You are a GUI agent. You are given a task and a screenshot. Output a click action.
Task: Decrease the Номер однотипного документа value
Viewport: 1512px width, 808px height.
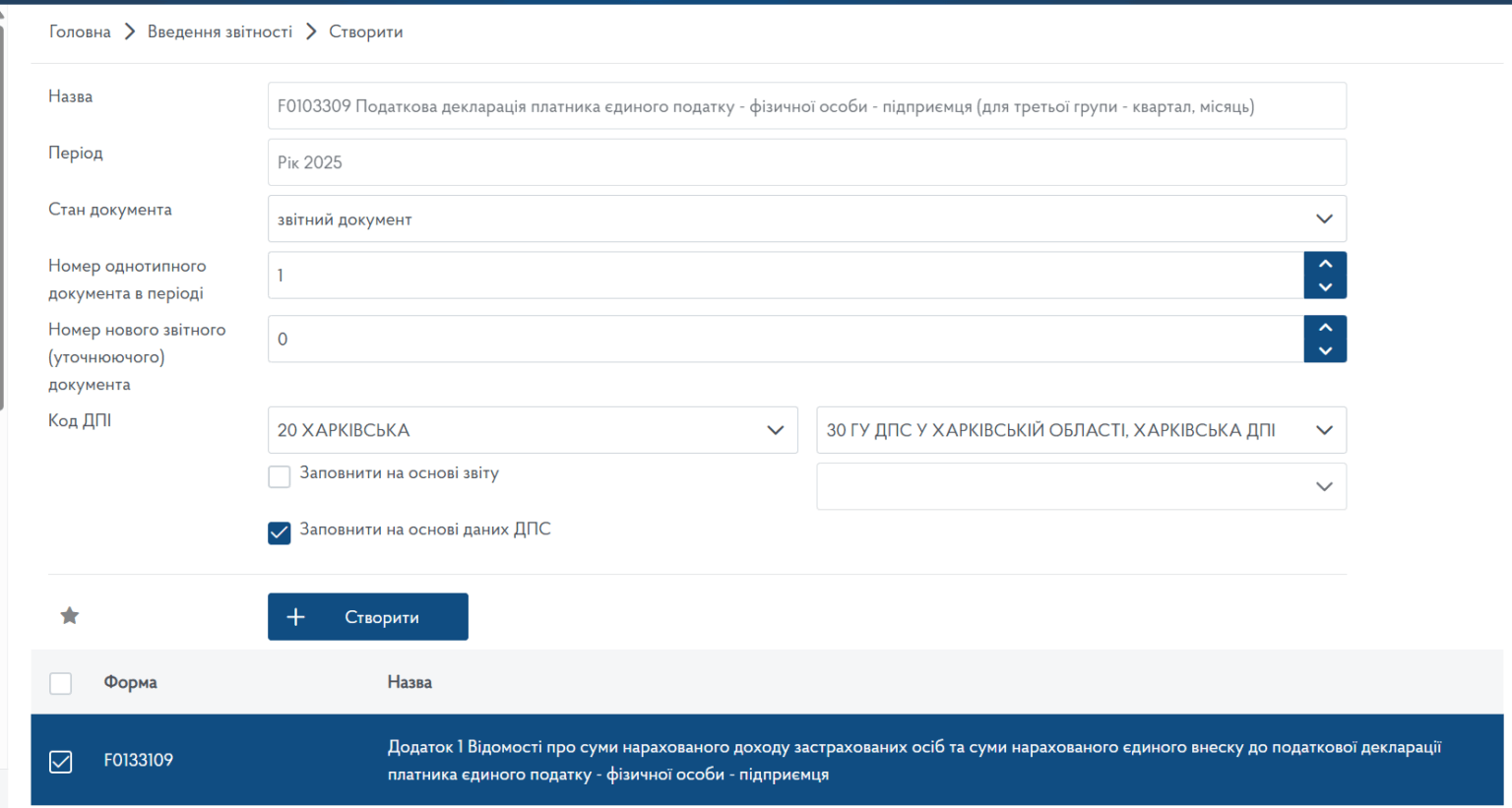tap(1325, 287)
